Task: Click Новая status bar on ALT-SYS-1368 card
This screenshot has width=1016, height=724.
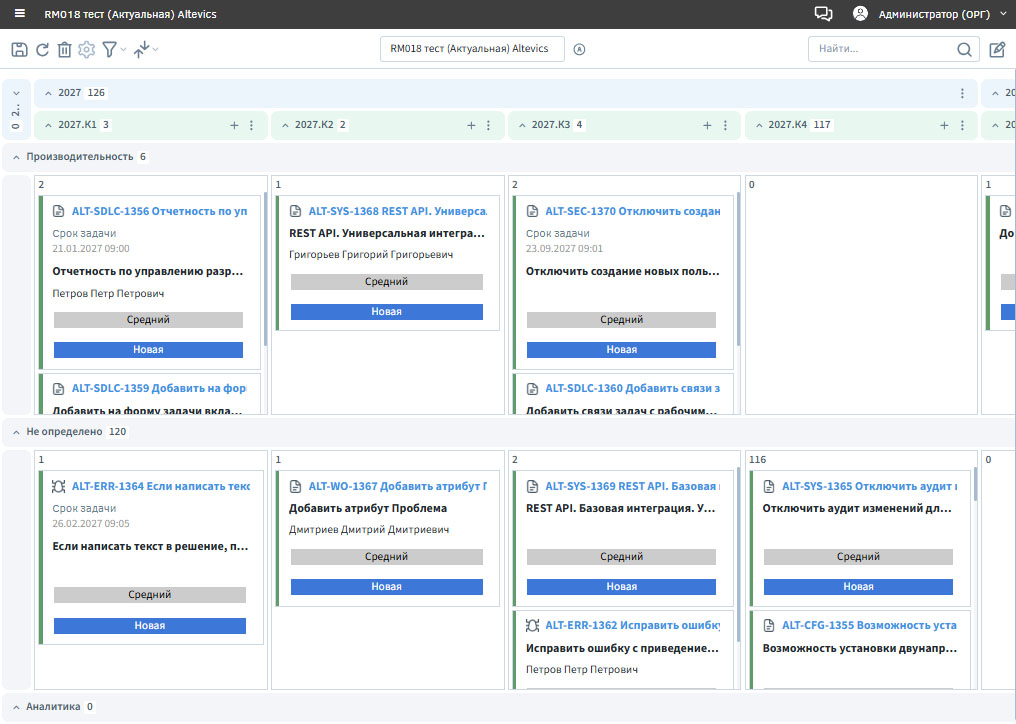Action: pos(386,312)
